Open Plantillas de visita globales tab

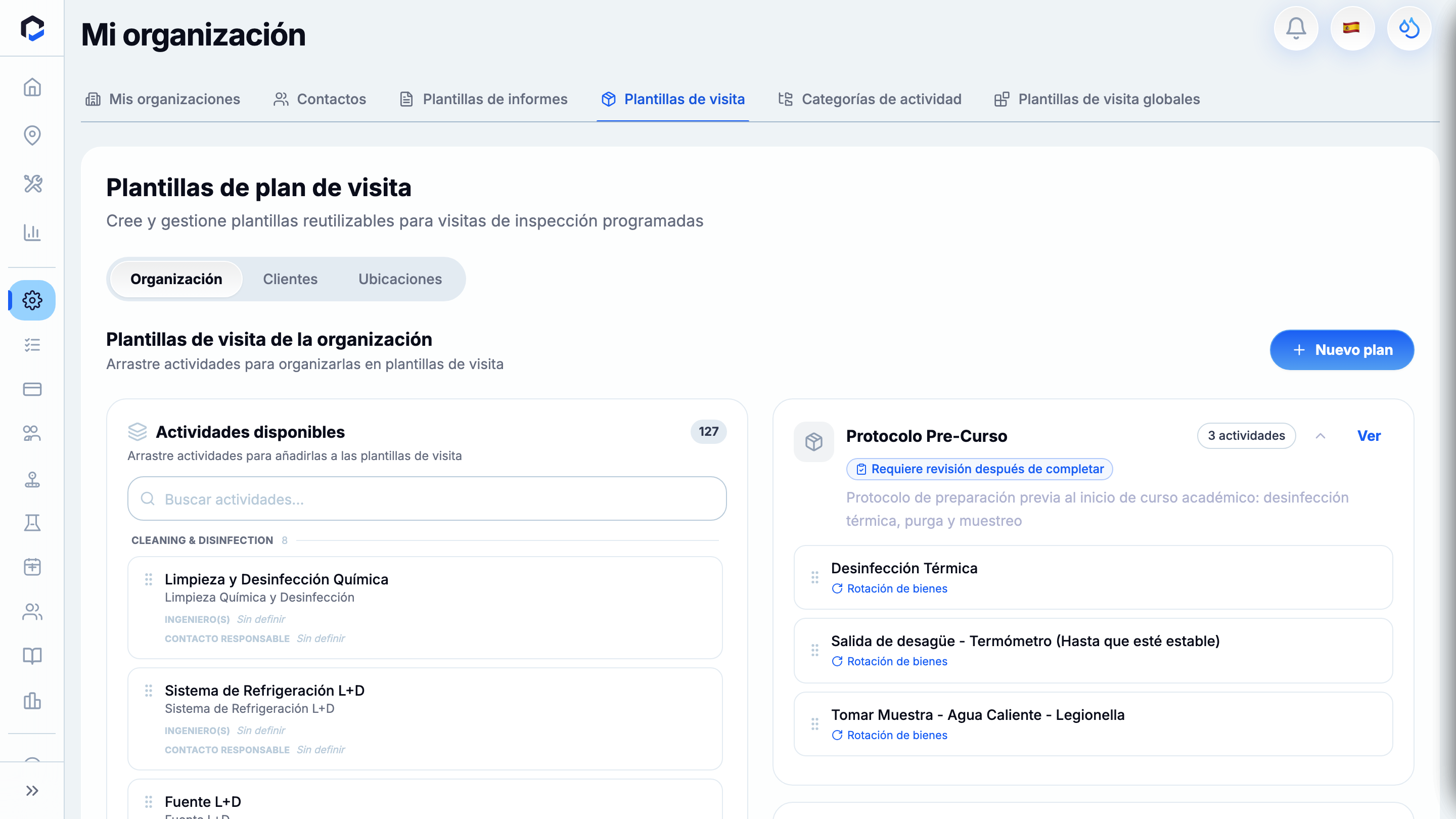[1097, 100]
